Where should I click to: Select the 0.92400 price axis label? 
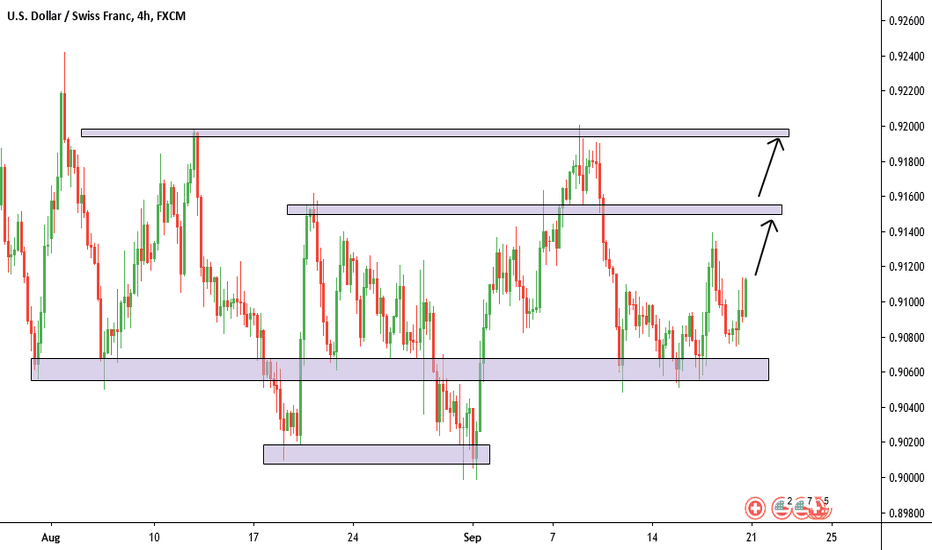pos(906,56)
